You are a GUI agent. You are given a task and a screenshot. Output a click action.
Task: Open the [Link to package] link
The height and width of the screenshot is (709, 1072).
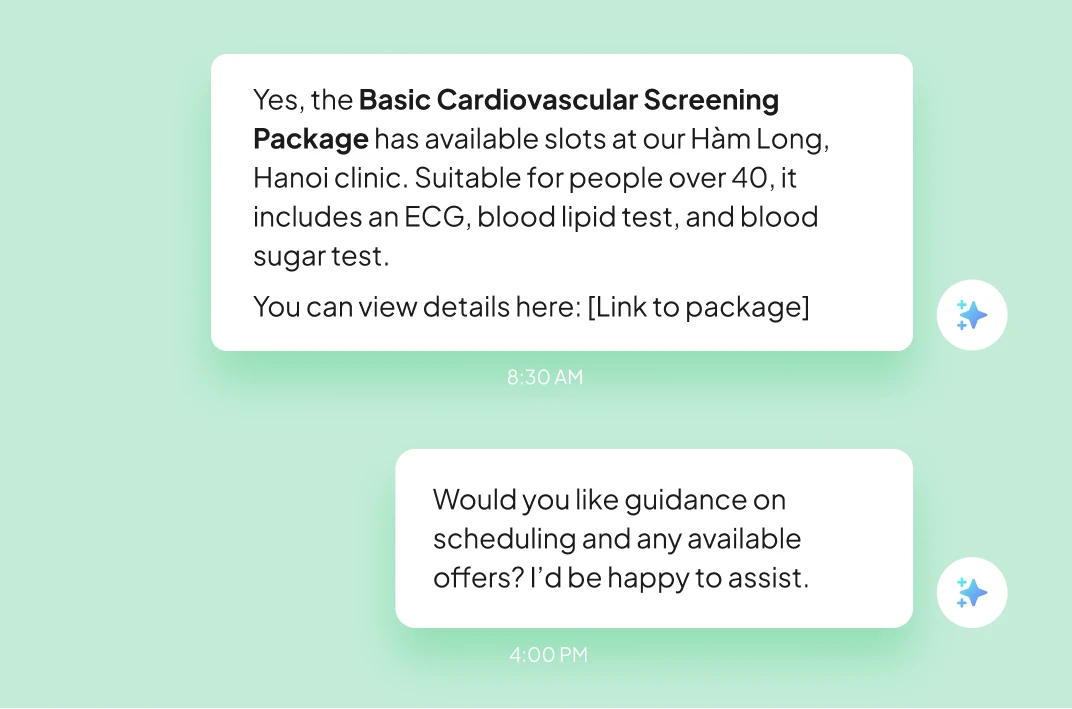tap(698, 307)
